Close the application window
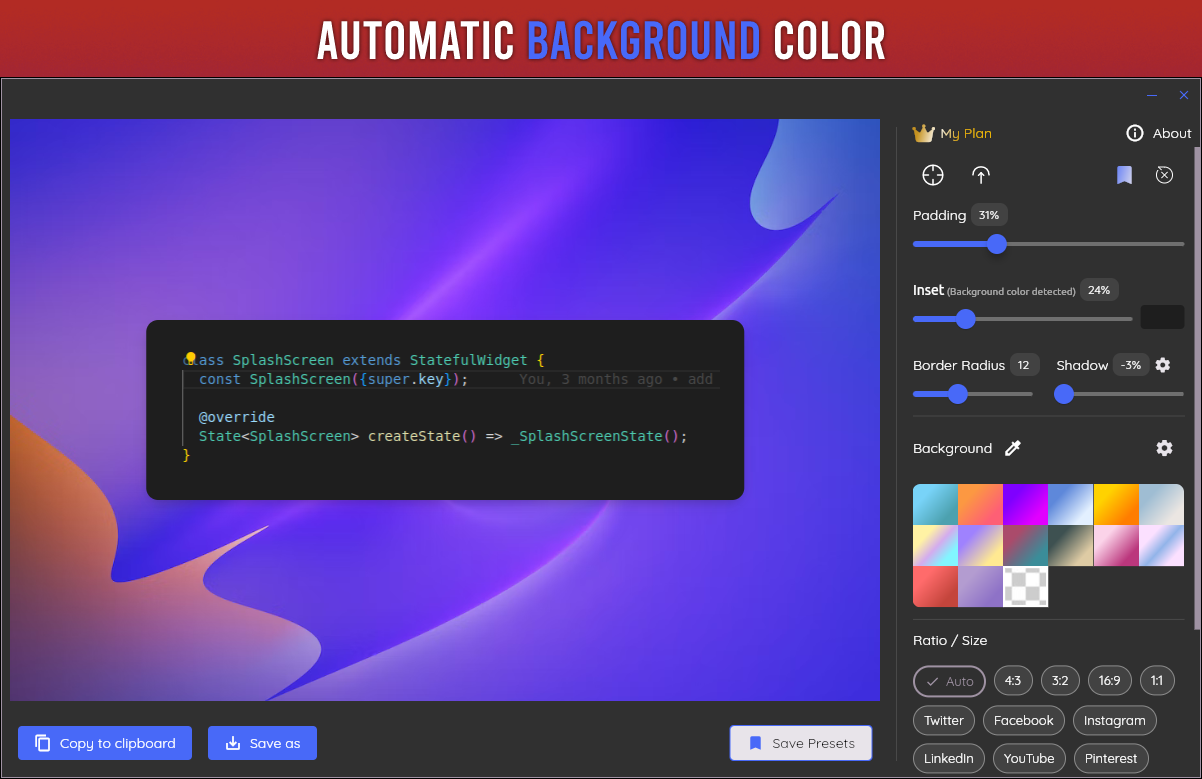The image size is (1202, 779). click(x=1184, y=95)
